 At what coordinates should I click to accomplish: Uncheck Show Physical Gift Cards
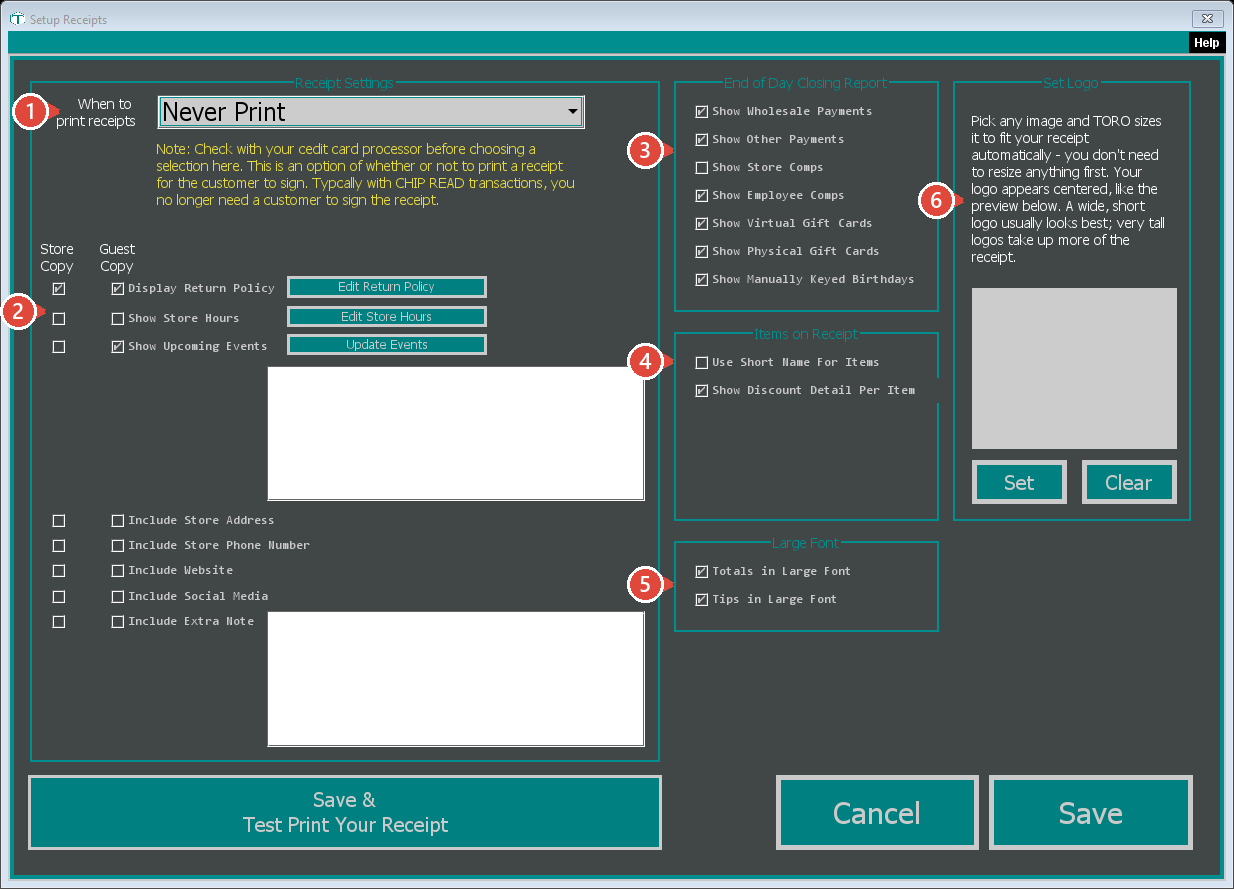point(702,252)
